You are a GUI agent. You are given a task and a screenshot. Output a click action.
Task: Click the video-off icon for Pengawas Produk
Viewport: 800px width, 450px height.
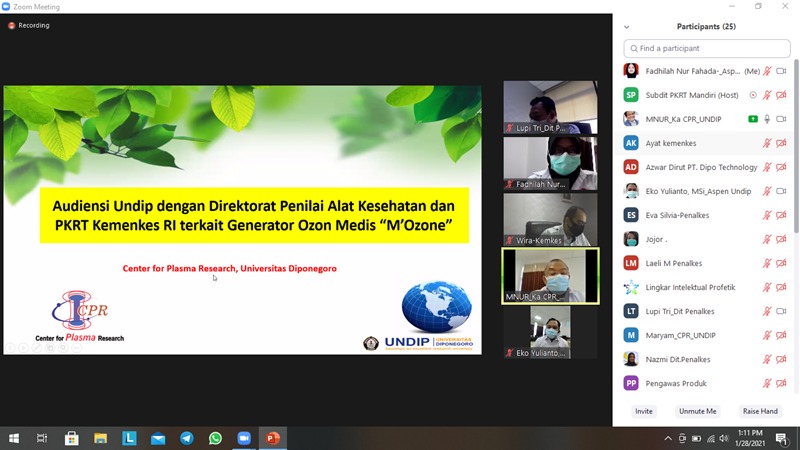[x=781, y=383]
